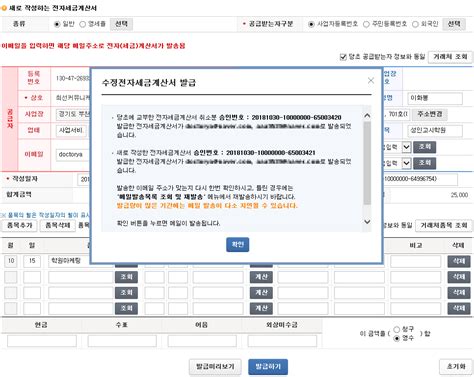Click the 업태 field 사업서비
This screenshot has width=474, height=377.
coord(71,130)
